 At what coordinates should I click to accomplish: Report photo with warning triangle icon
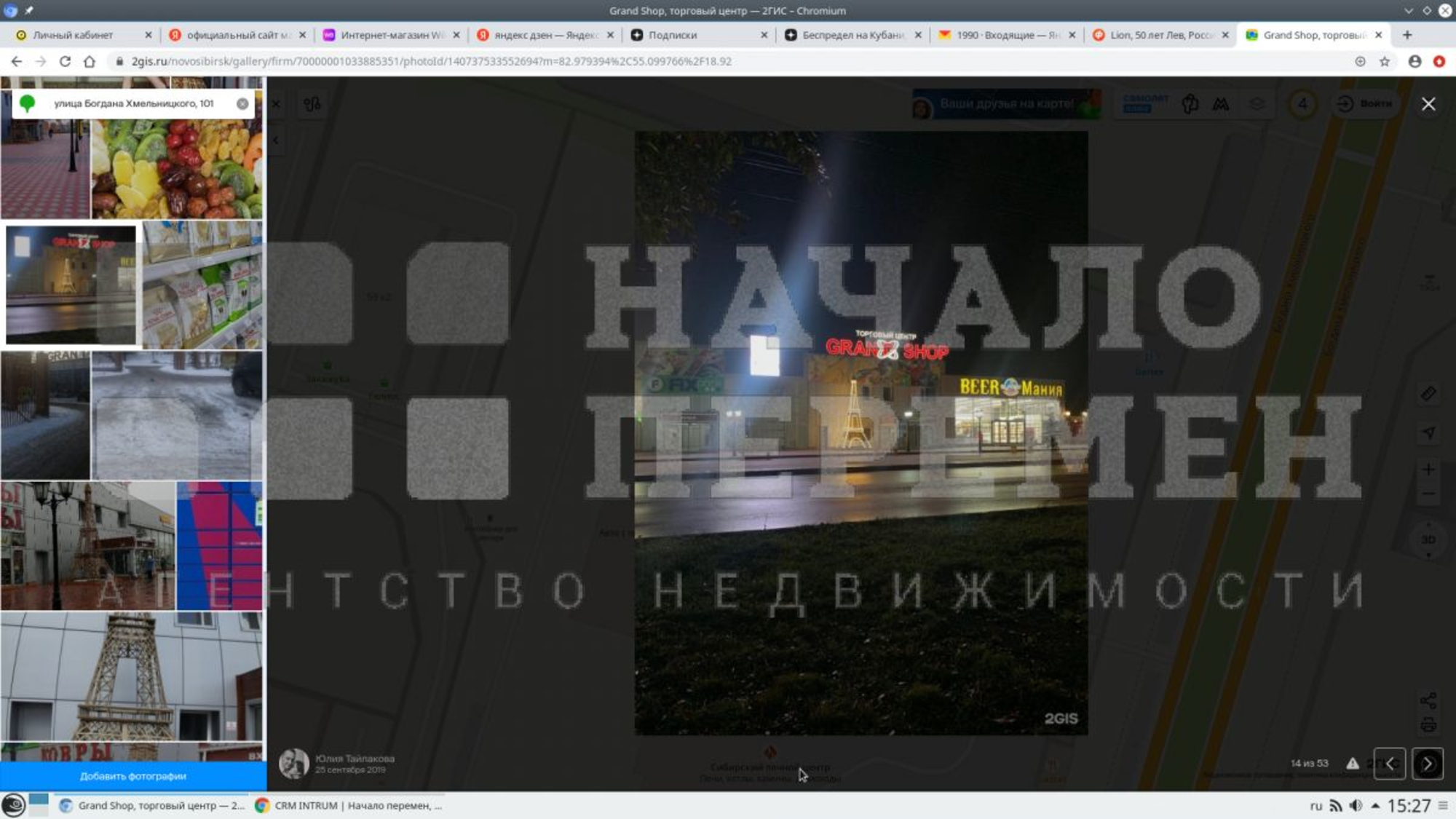click(x=1352, y=764)
